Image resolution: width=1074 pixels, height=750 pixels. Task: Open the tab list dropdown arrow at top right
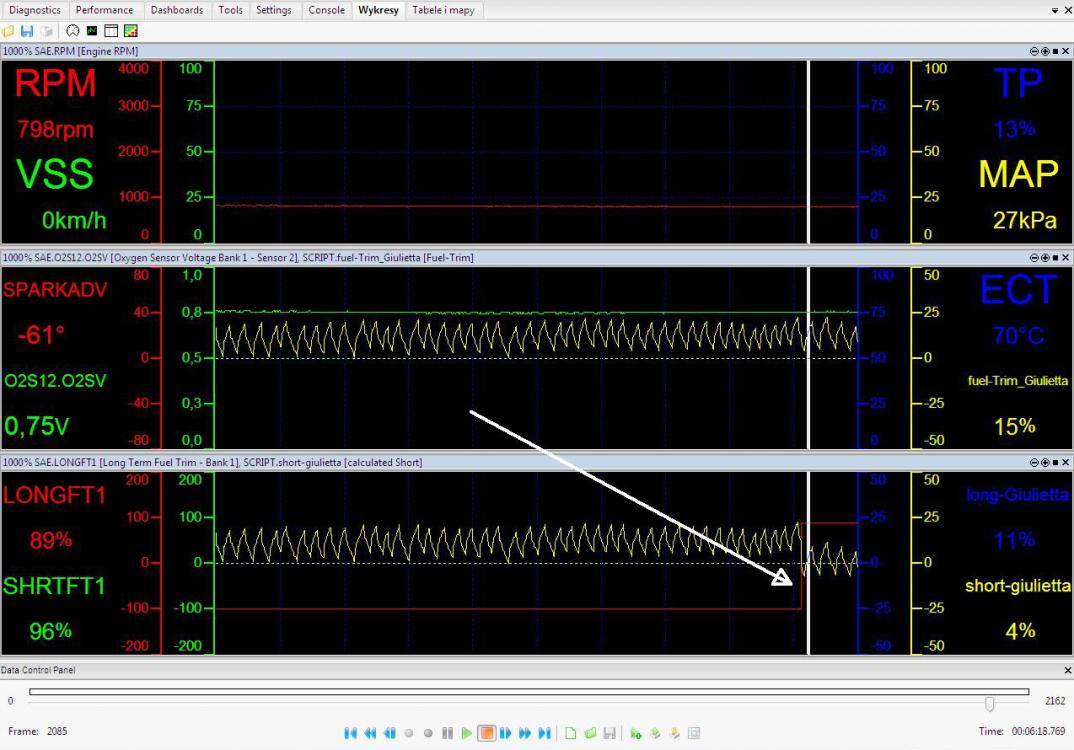[1055, 11]
